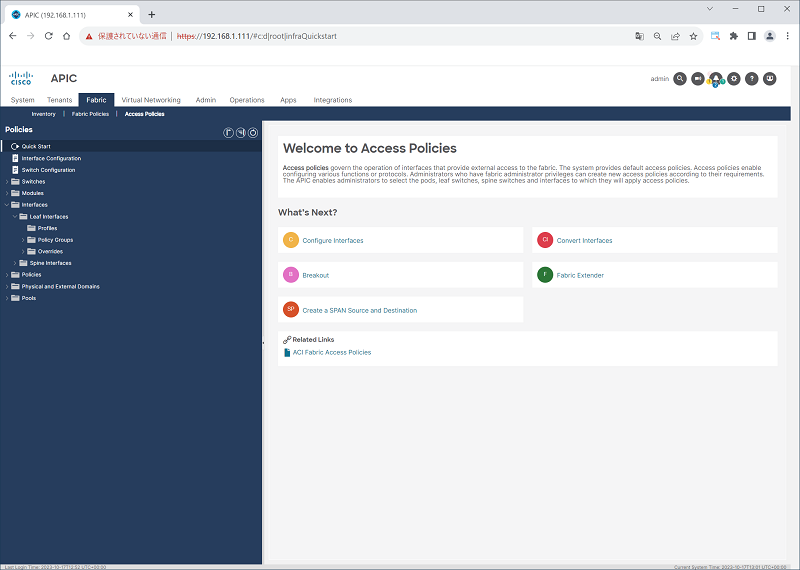800x570 pixels.
Task: Bookmark this page with the star icon
Action: 693,36
